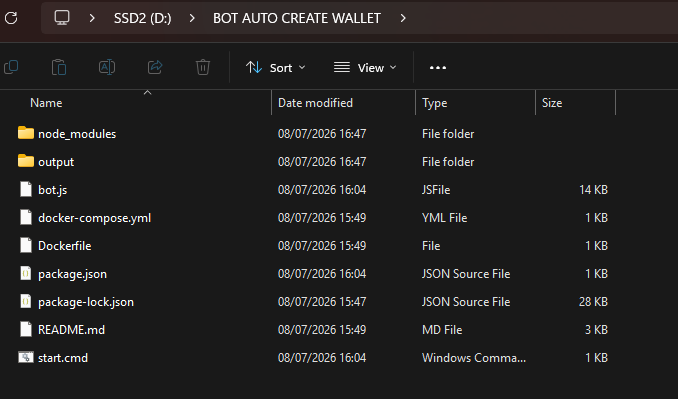The width and height of the screenshot is (678, 399).
Task: Open the Sort dropdown
Action: point(276,67)
